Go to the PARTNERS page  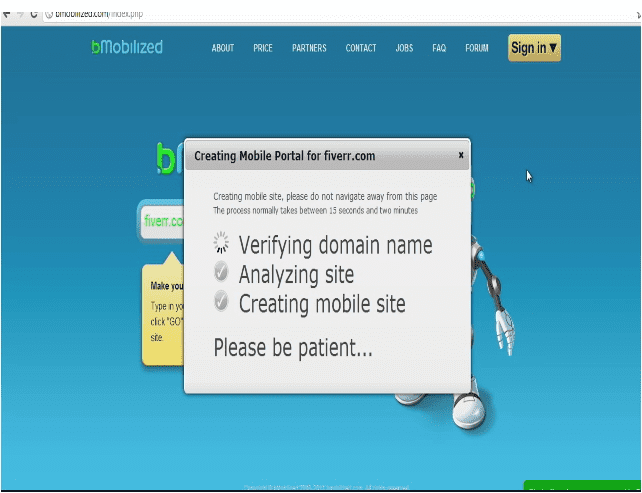309,48
